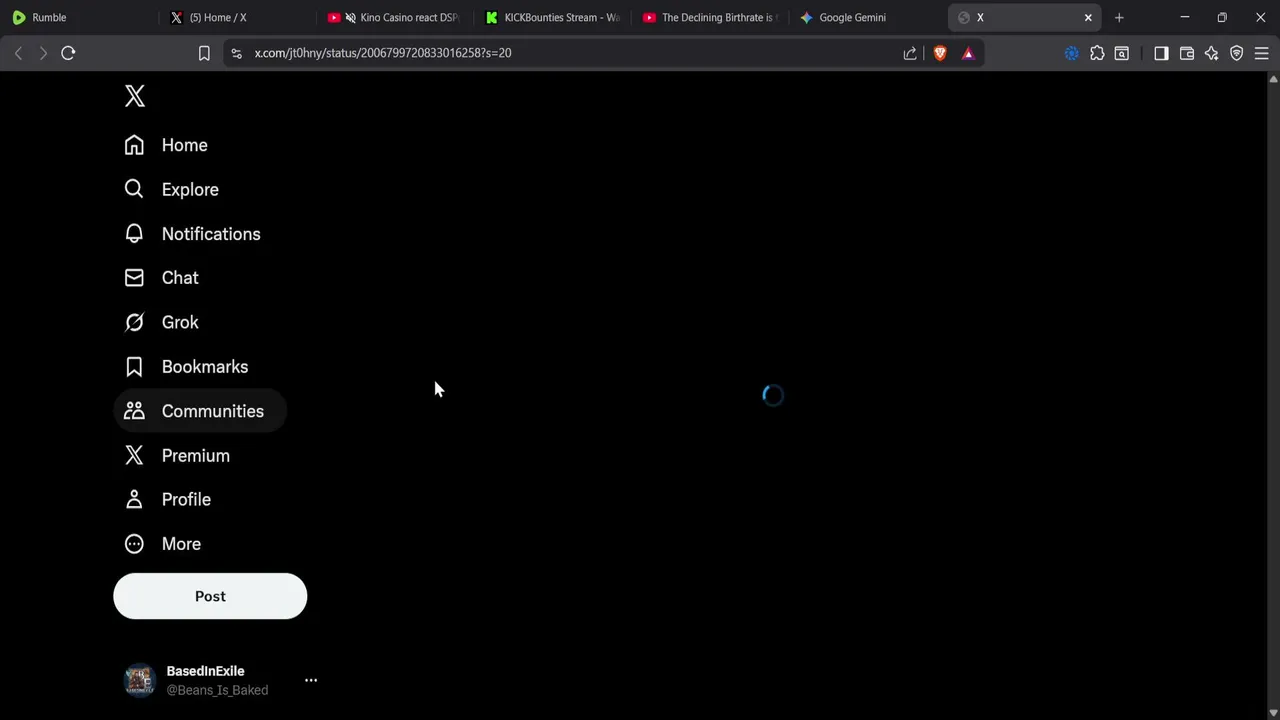Switch to the Rumble tab
This screenshot has height=720, width=1280.
(x=78, y=17)
